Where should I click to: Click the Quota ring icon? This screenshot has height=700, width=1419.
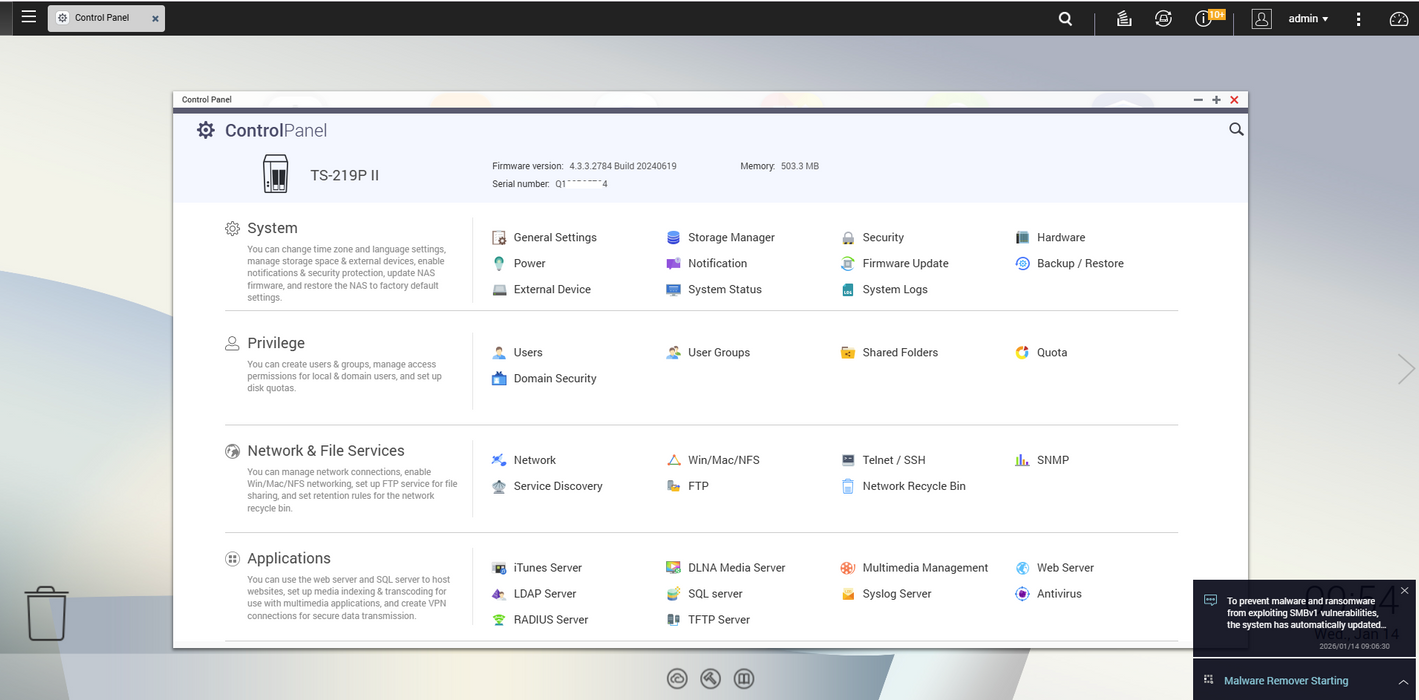click(x=1022, y=353)
